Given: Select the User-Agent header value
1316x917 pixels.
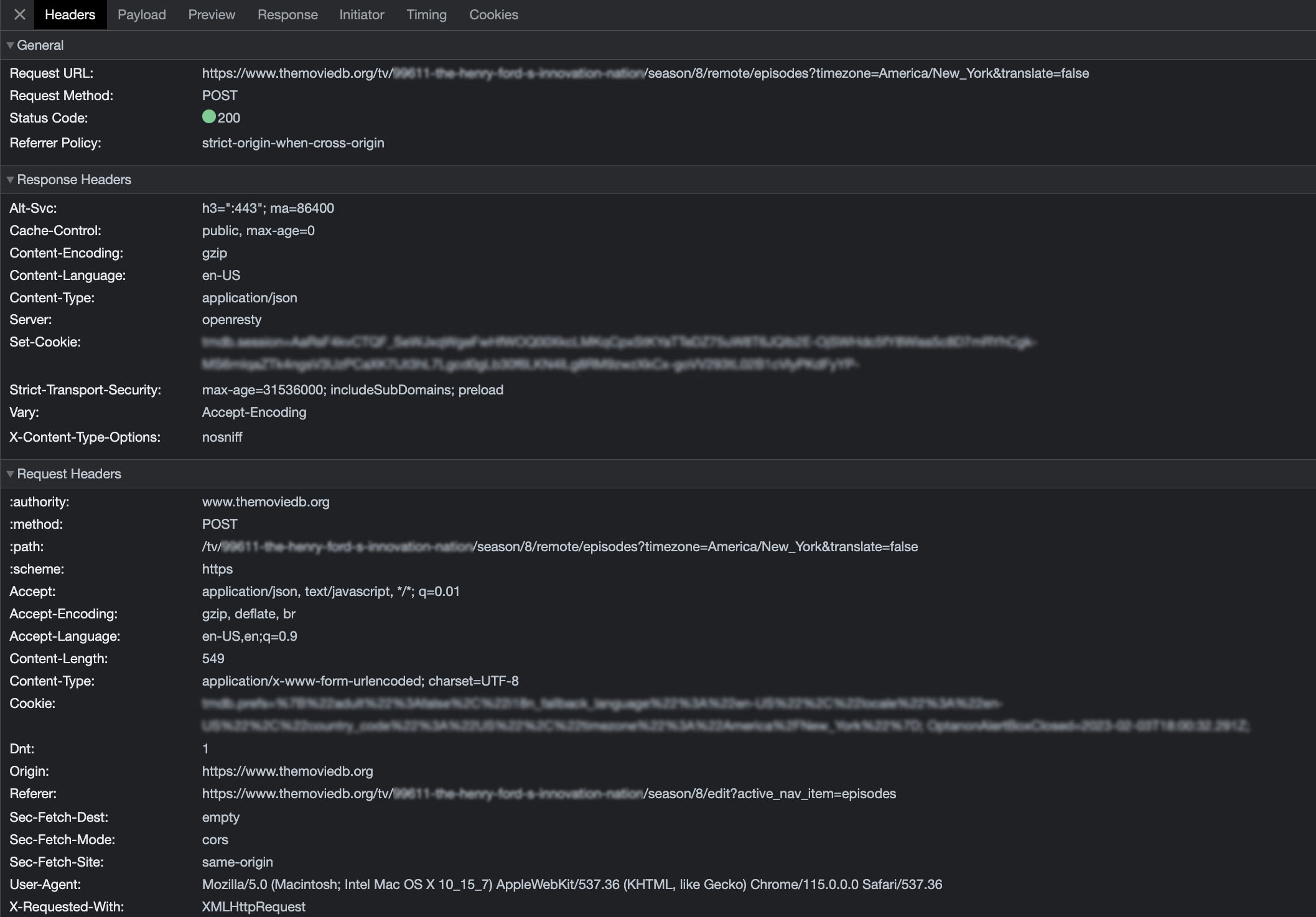Looking at the screenshot, I should (572, 884).
